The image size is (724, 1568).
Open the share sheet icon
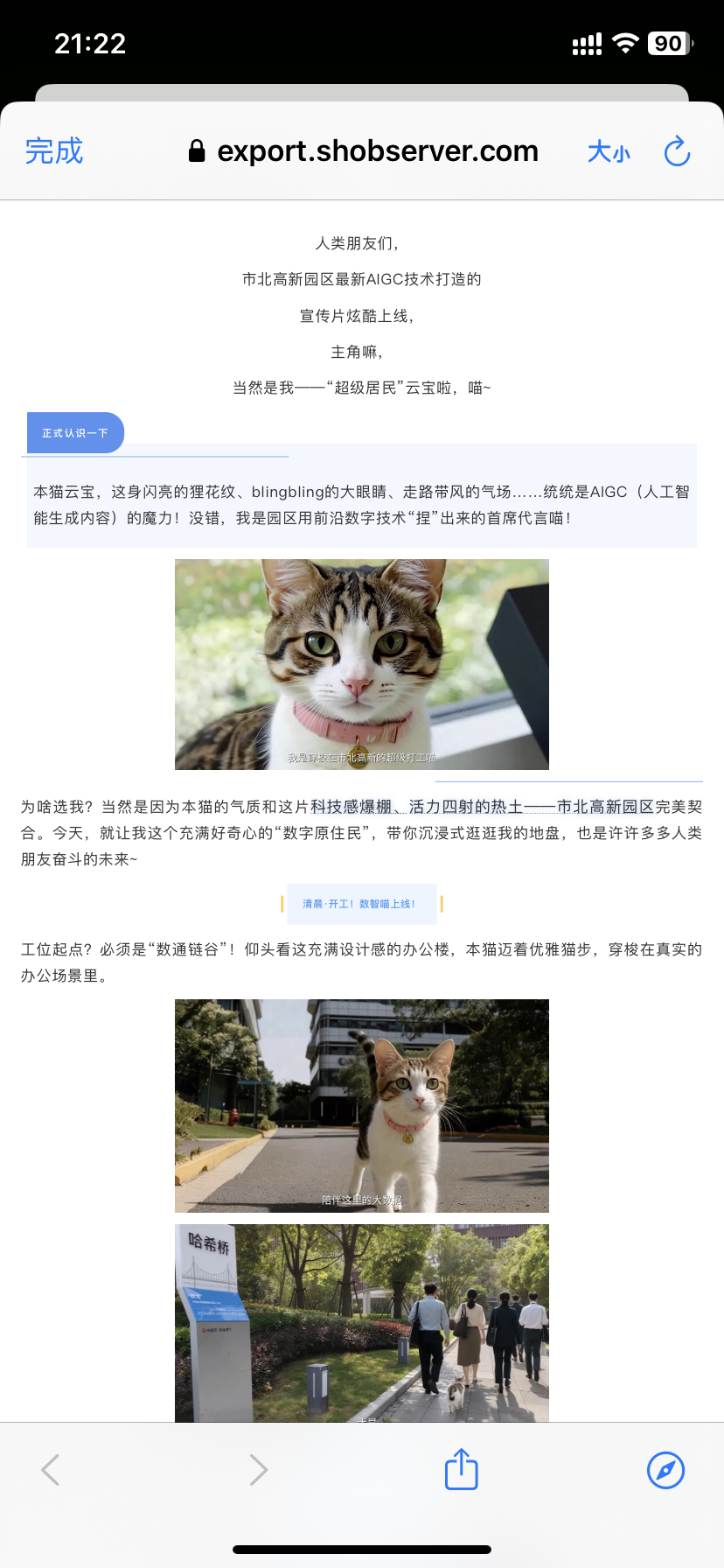coord(462,1468)
